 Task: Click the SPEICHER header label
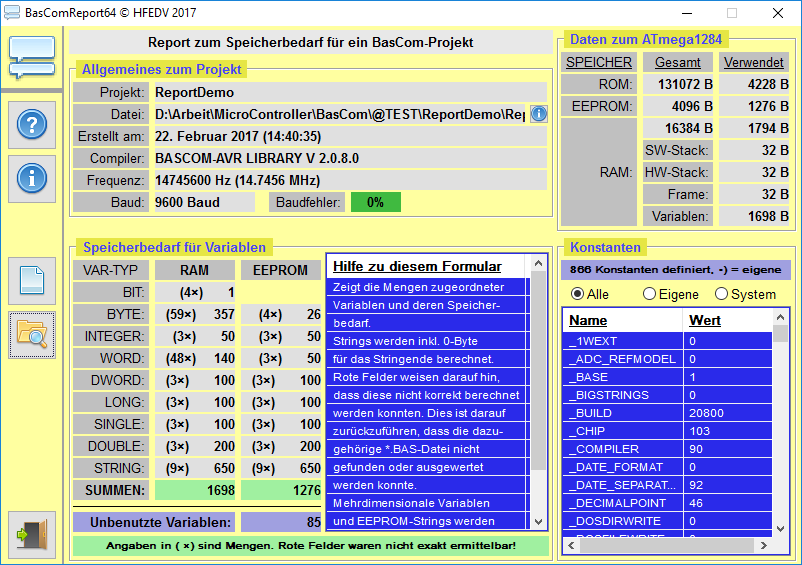tap(598, 62)
